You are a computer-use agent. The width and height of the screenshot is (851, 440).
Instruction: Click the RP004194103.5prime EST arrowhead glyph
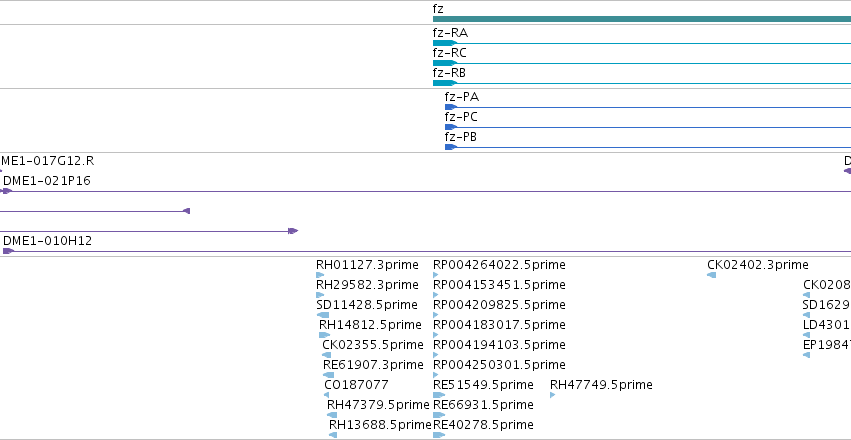pyautogui.click(x=435, y=355)
